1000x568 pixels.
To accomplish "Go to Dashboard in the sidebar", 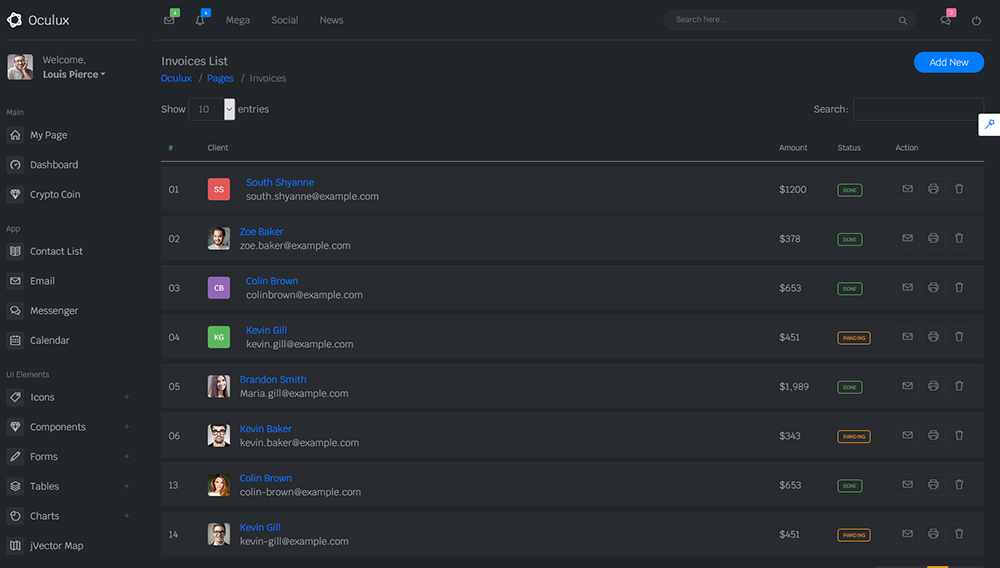I will click(54, 165).
